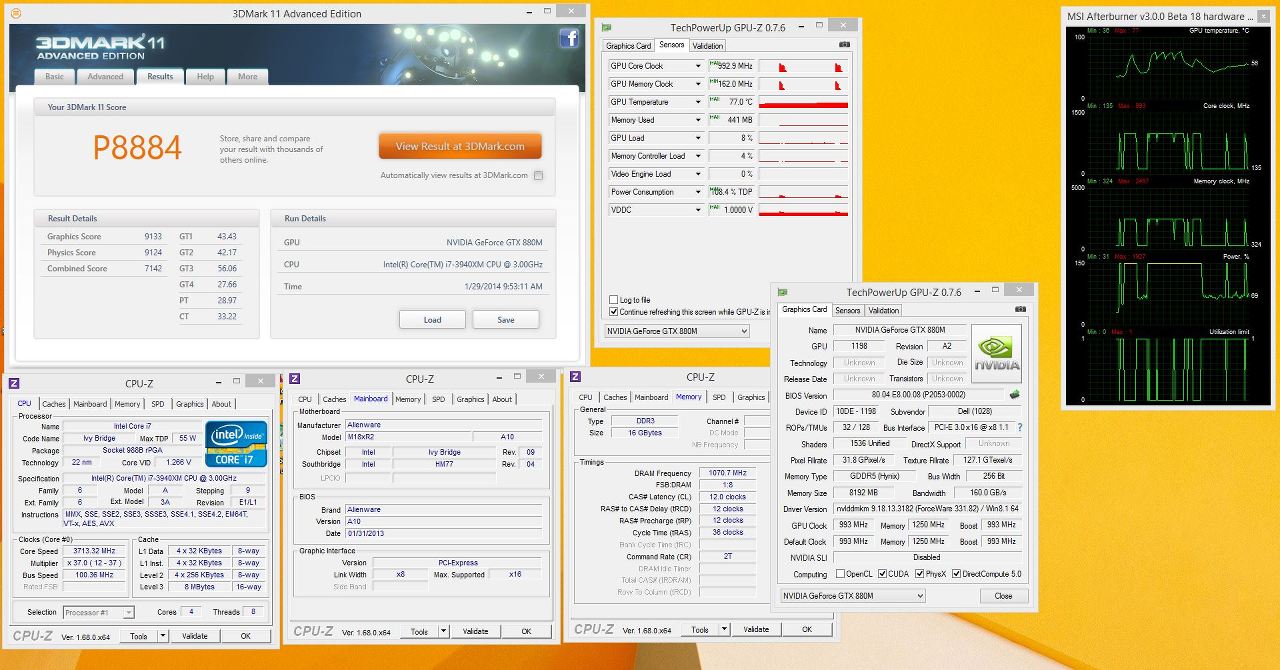Switch to the Advanced tab in 3DMark 11

pyautogui.click(x=105, y=77)
